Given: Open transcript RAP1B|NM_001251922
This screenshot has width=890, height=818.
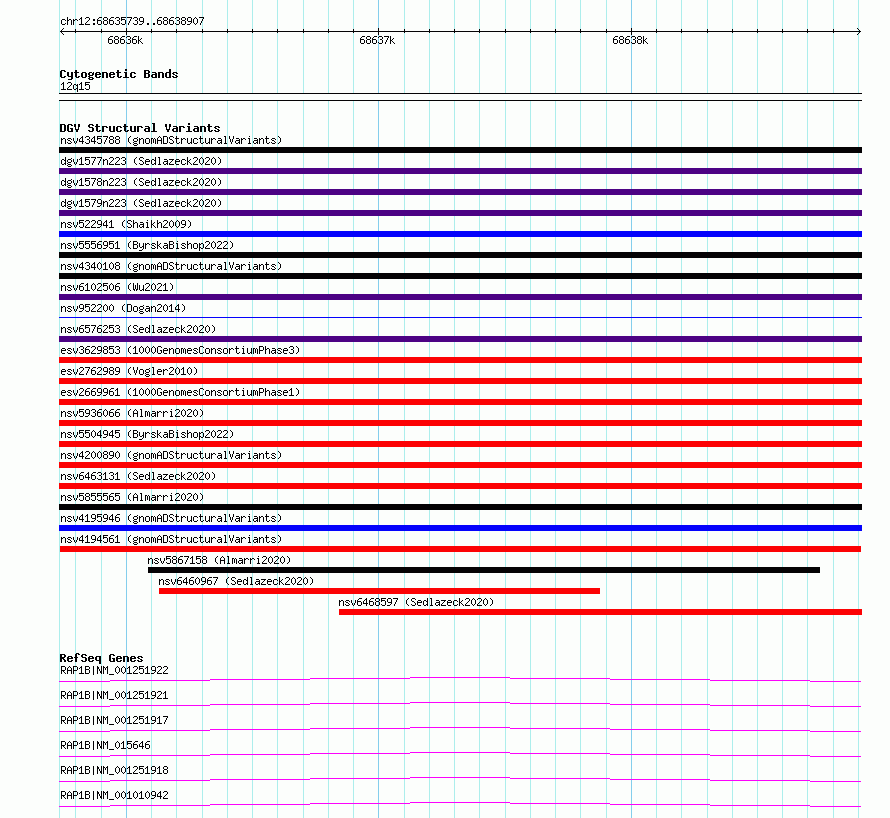Looking at the screenshot, I should [x=114, y=670].
